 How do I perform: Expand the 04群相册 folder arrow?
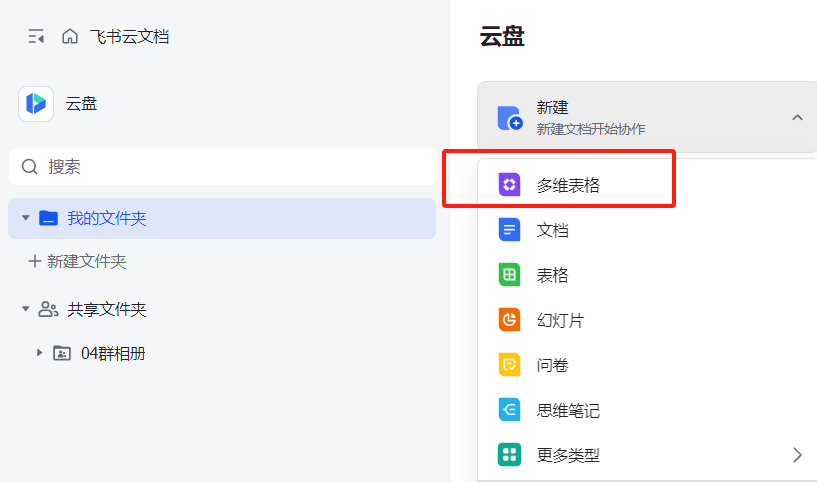(39, 353)
